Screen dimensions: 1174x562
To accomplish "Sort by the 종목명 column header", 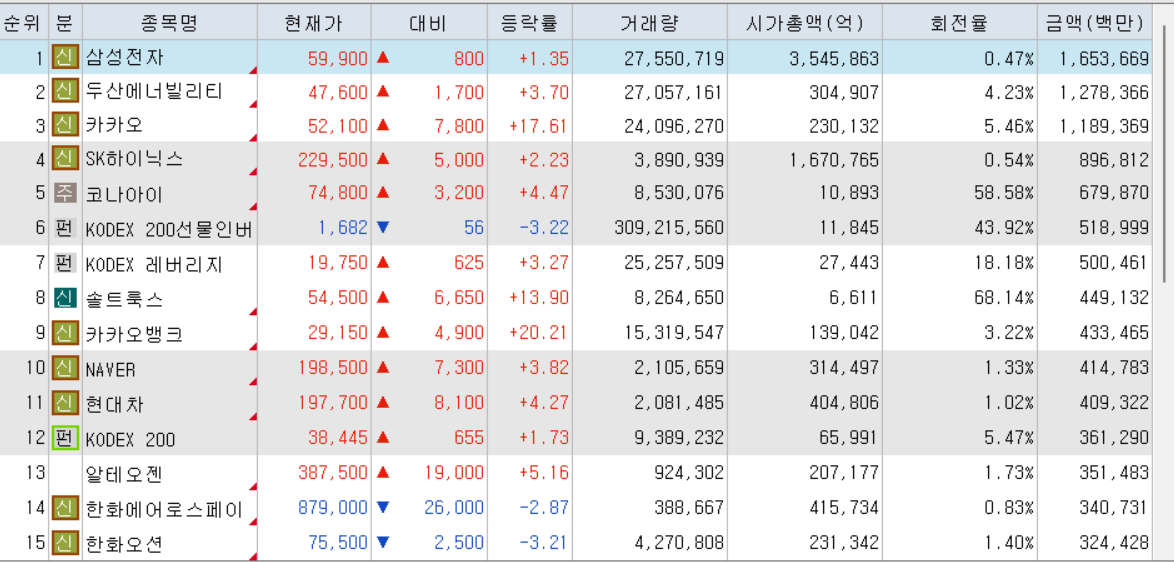I will pyautogui.click(x=169, y=23).
